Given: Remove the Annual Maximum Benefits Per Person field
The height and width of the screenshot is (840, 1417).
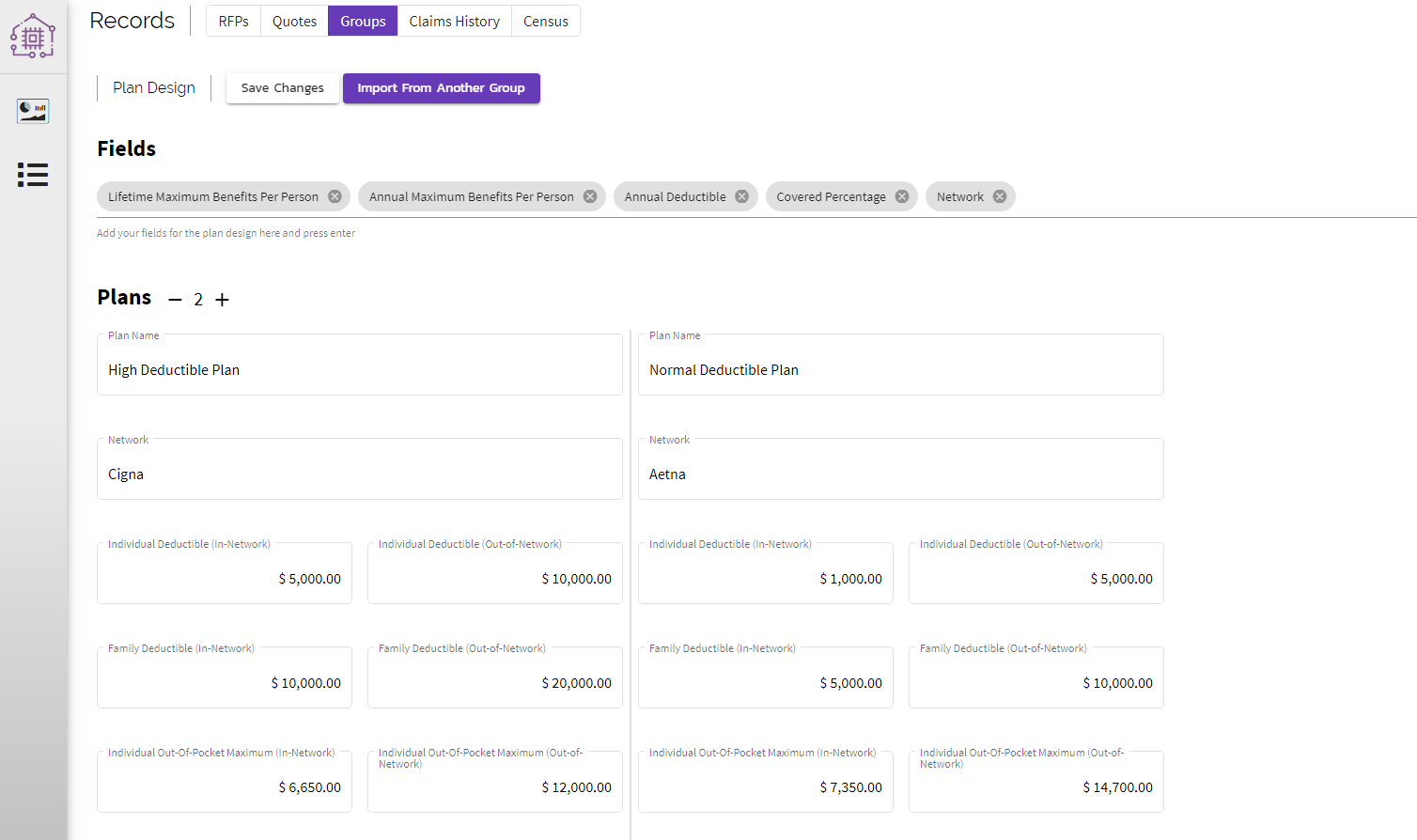Looking at the screenshot, I should tap(589, 196).
